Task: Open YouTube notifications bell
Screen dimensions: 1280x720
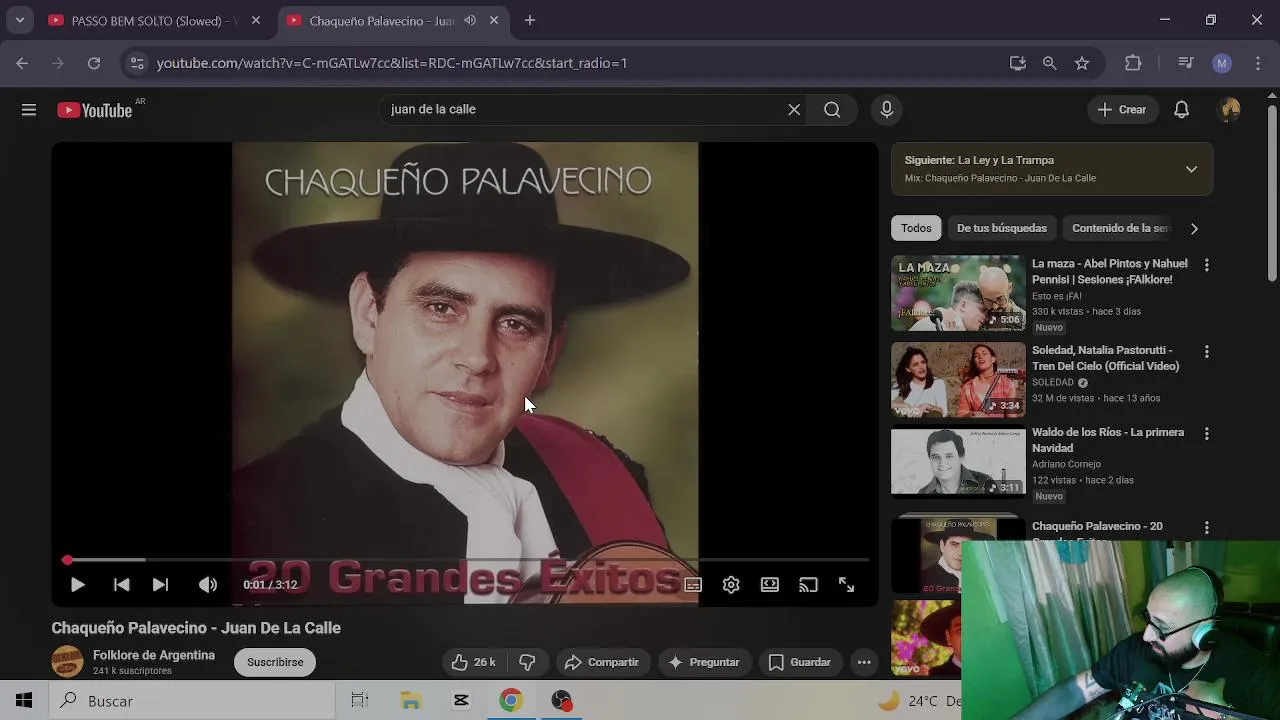Action: [1181, 110]
